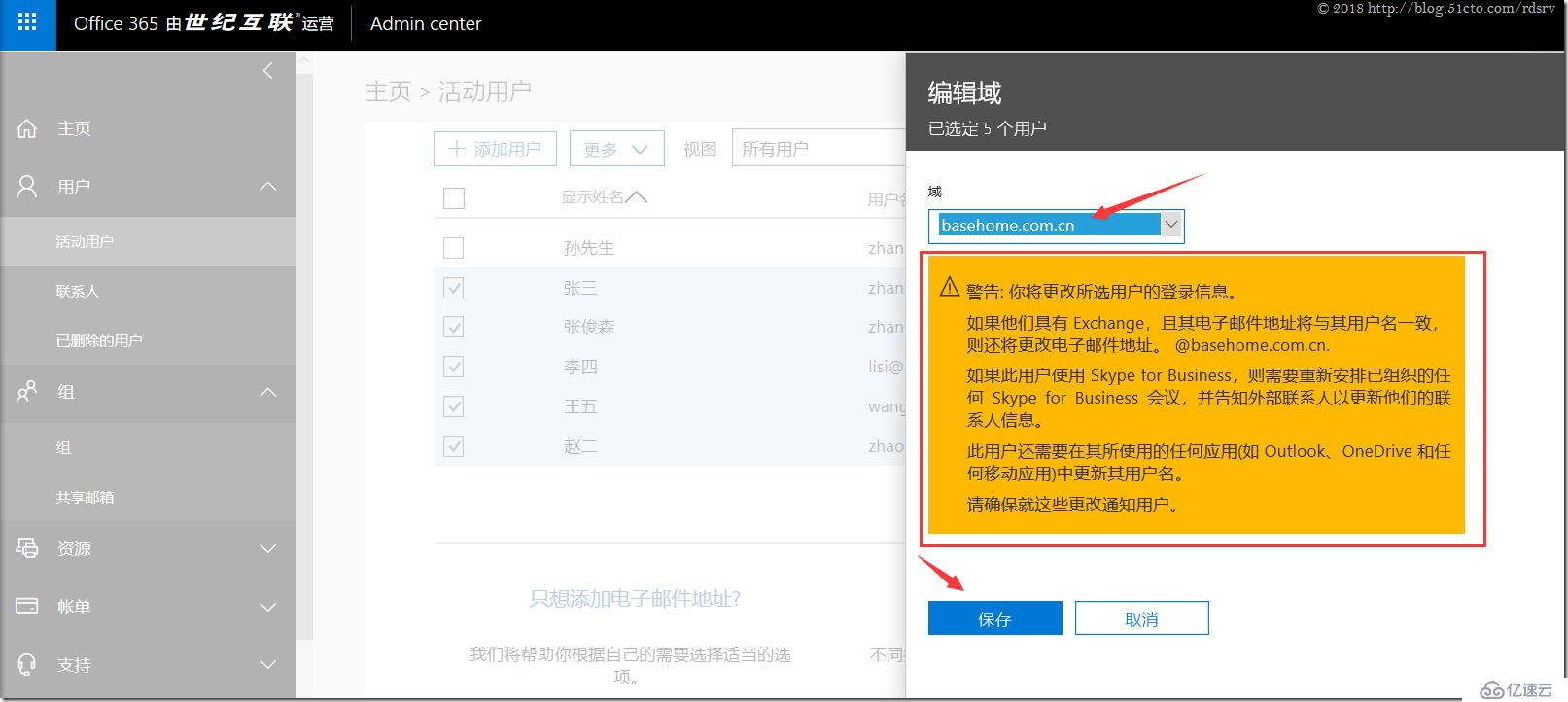
Task: Click the user person icon in the sidebar
Action: click(27, 186)
